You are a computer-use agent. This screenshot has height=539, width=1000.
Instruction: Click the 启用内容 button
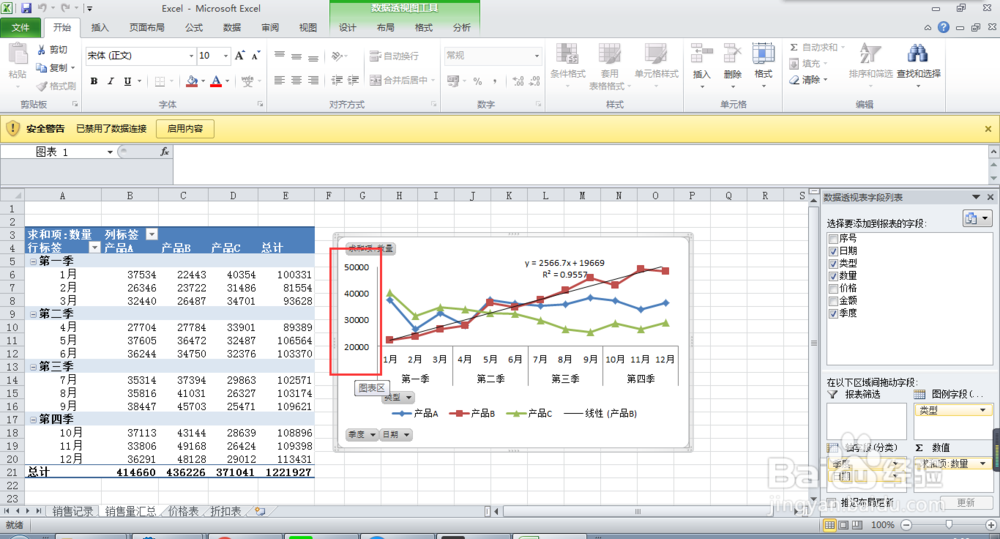tap(185, 129)
